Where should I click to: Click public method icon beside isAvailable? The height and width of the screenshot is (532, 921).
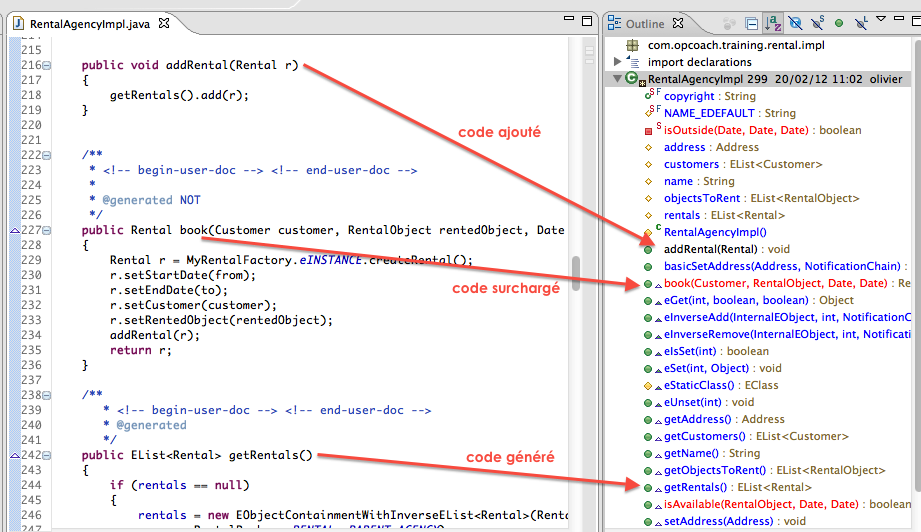pos(648,505)
